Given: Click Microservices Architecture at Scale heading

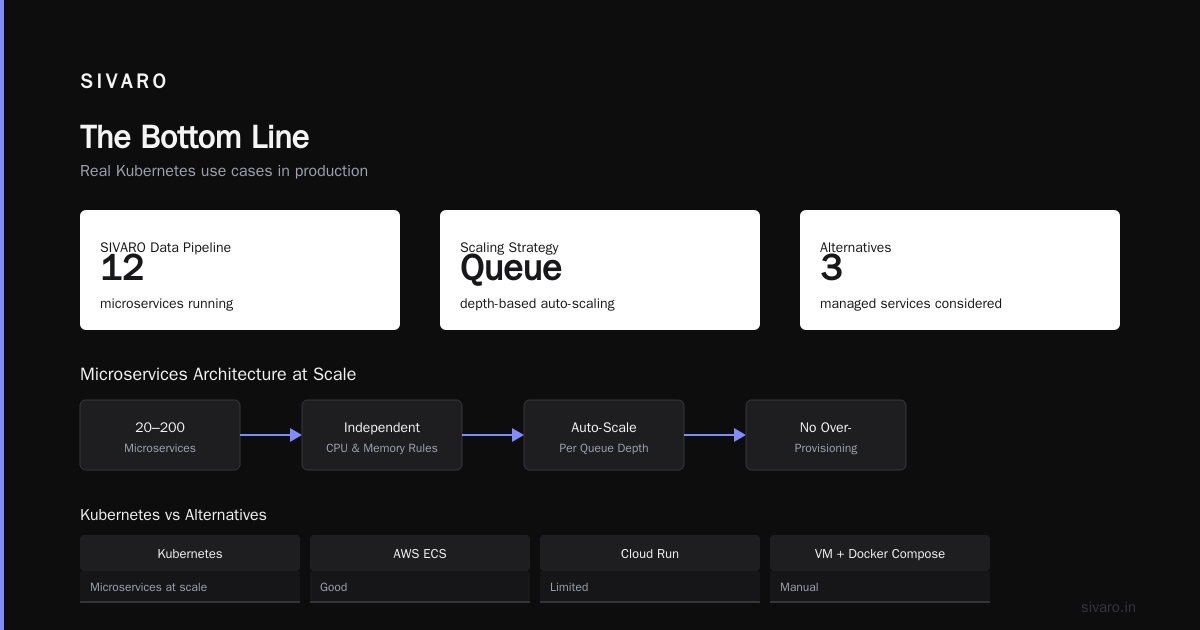Looking at the screenshot, I should click(218, 374).
